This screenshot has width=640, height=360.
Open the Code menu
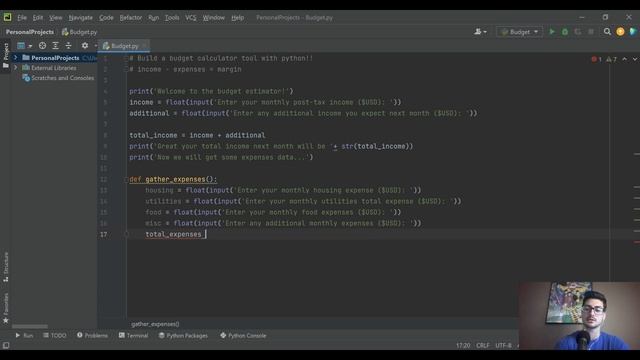[106, 18]
